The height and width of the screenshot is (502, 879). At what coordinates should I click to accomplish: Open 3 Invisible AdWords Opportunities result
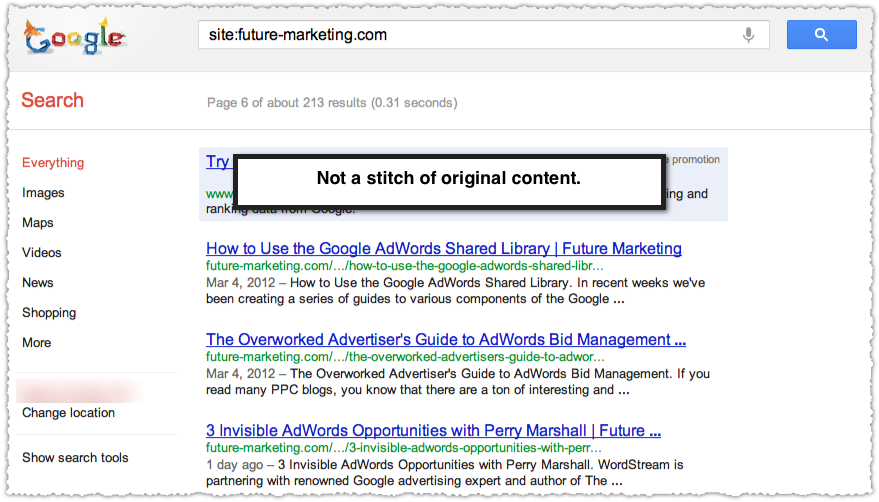433,430
